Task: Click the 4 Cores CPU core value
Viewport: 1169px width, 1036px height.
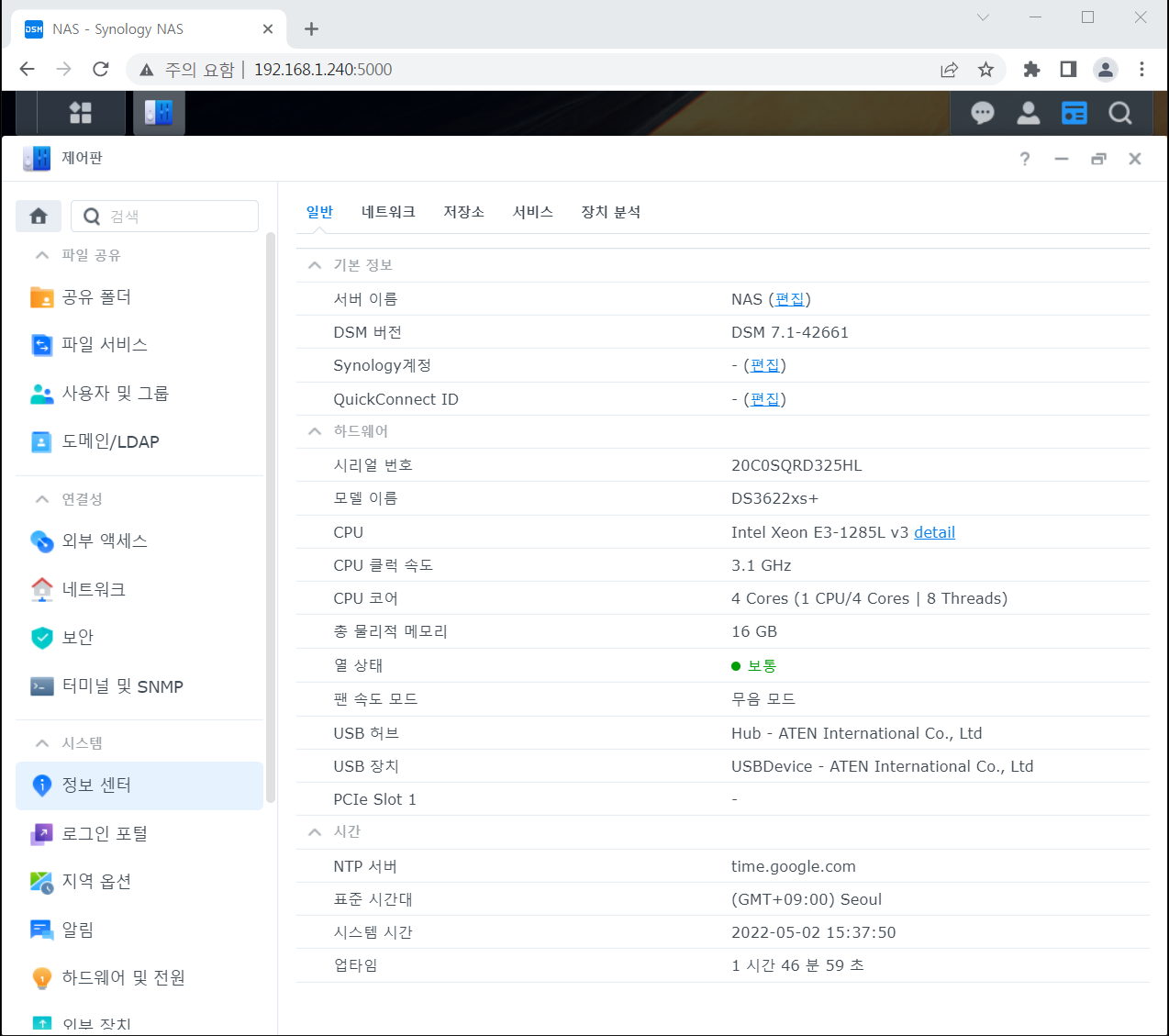Action: click(x=869, y=598)
